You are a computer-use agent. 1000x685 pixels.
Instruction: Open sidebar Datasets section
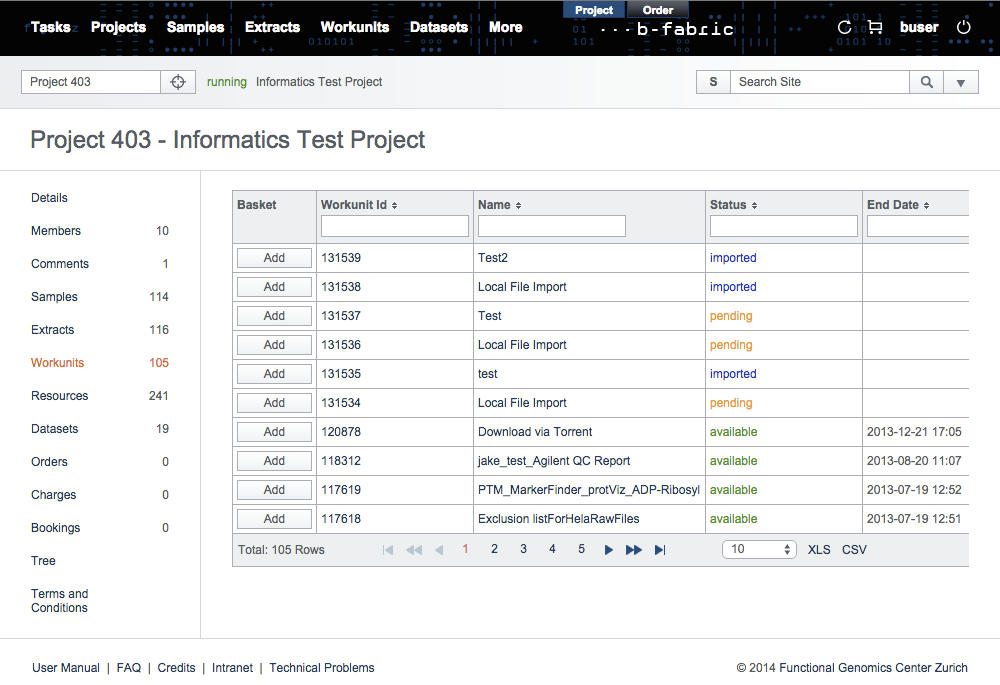(x=54, y=429)
